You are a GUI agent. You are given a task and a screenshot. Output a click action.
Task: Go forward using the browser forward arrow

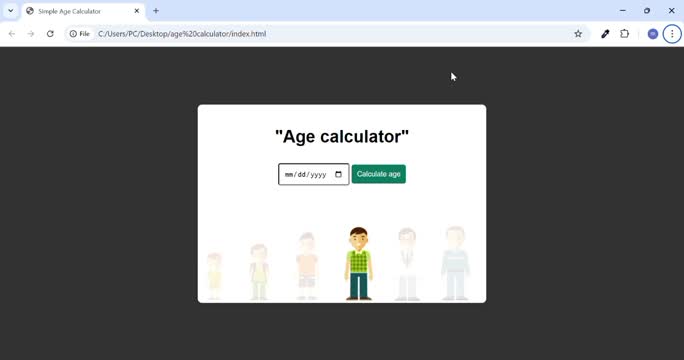(x=31, y=34)
